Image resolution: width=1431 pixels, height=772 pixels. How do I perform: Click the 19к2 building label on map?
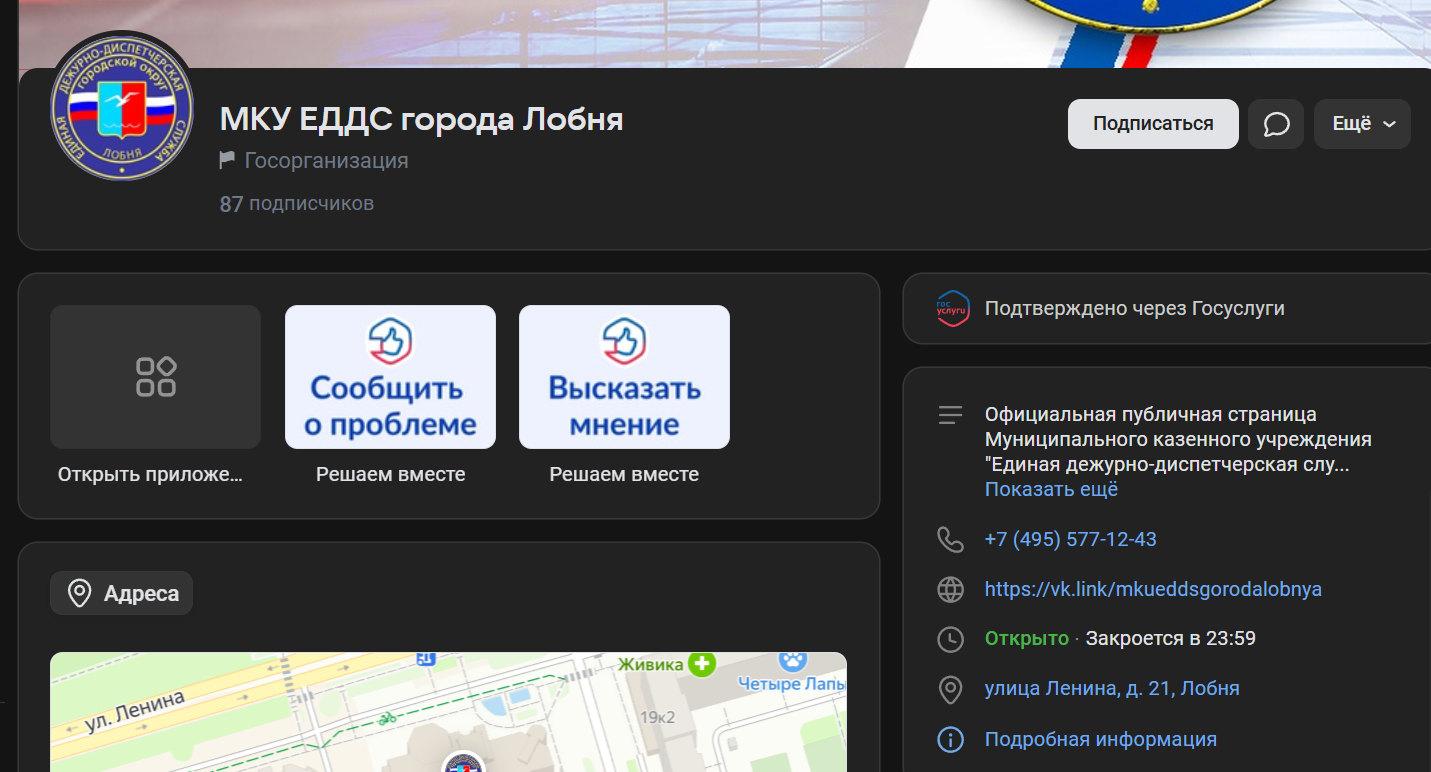[x=658, y=717]
